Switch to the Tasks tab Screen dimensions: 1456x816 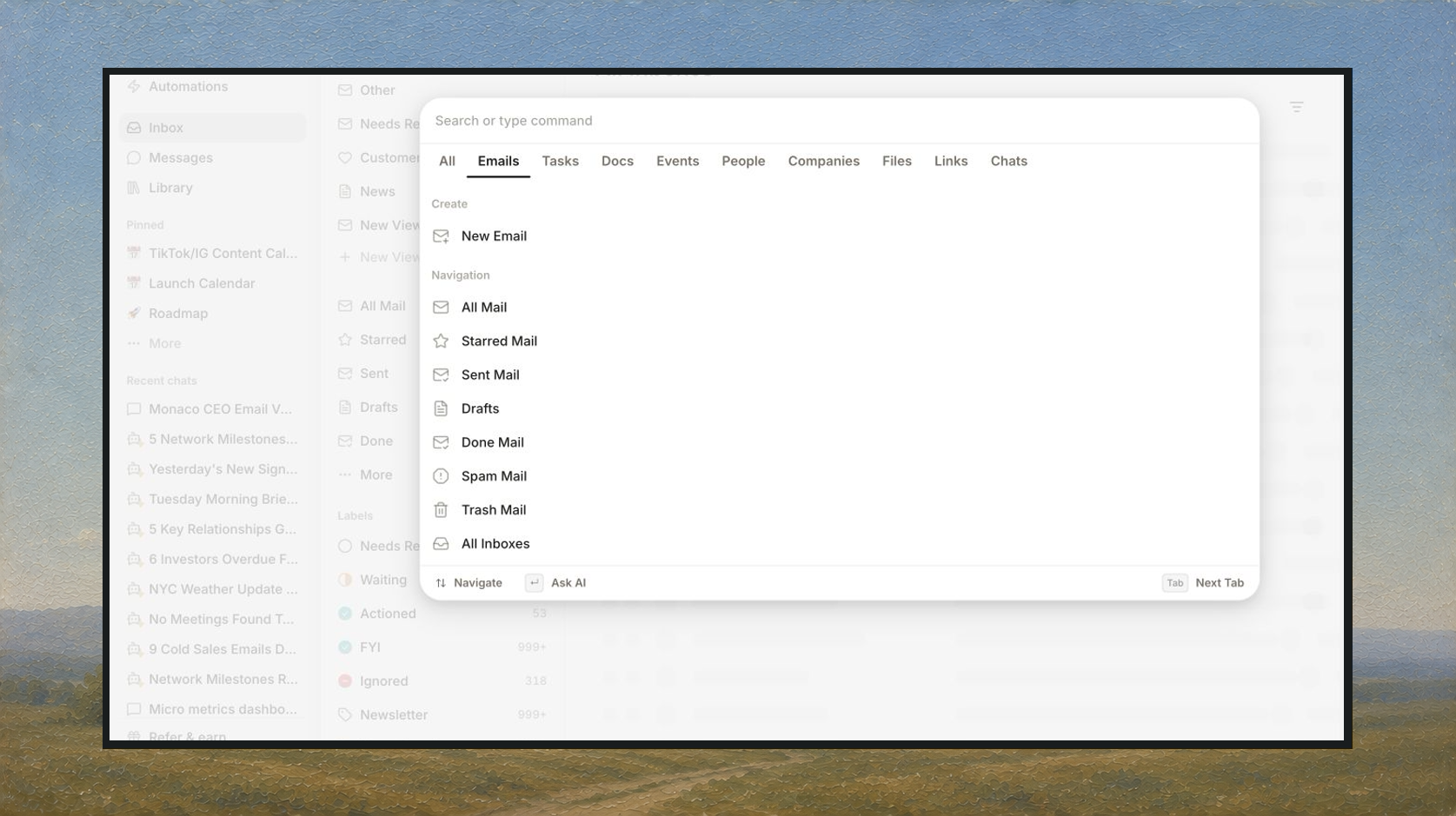[x=560, y=161]
